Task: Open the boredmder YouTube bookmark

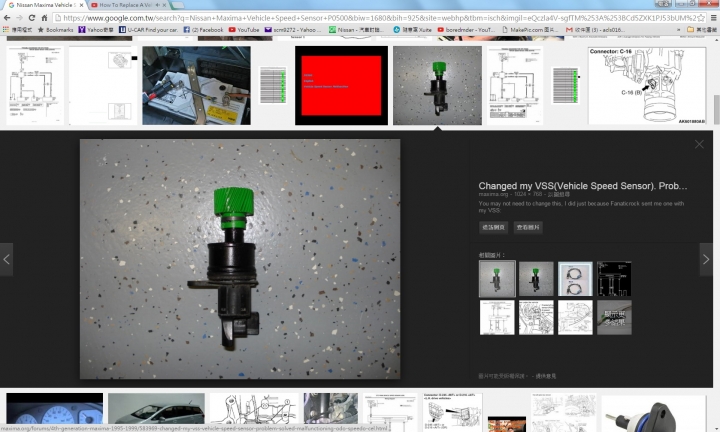Action: click(466, 30)
